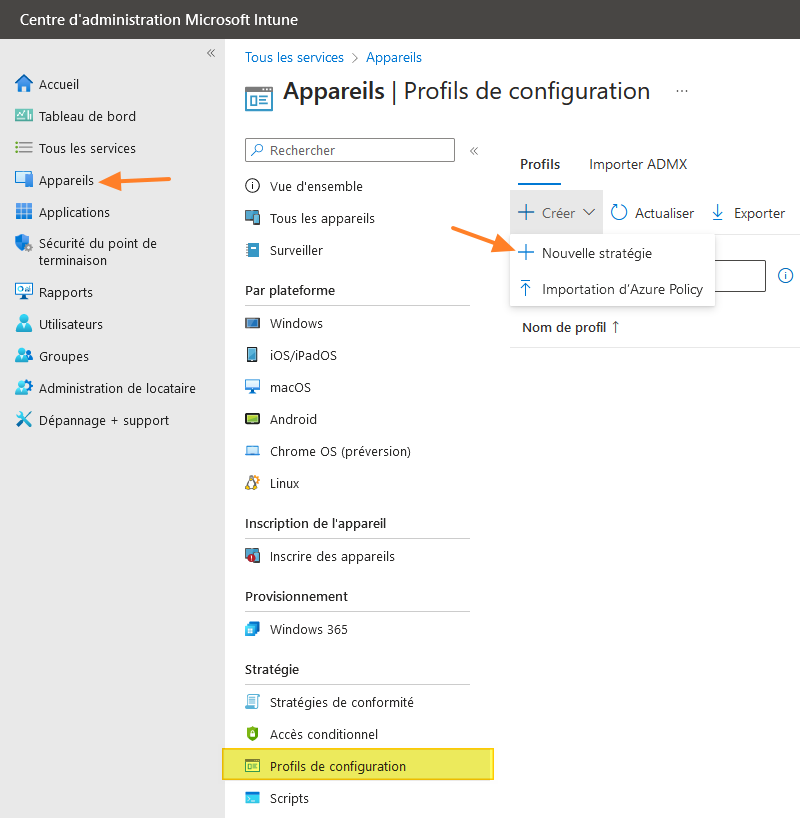Select Importation d'Azure Policy option
The width and height of the screenshot is (800, 818).
(x=622, y=289)
